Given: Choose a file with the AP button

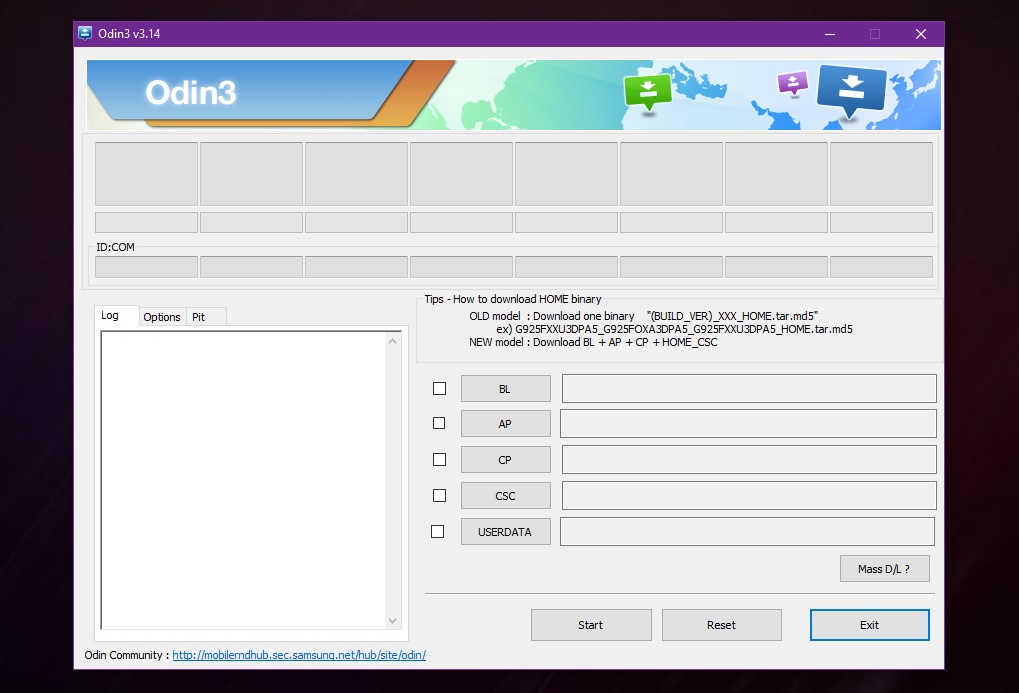Looking at the screenshot, I should (x=506, y=424).
